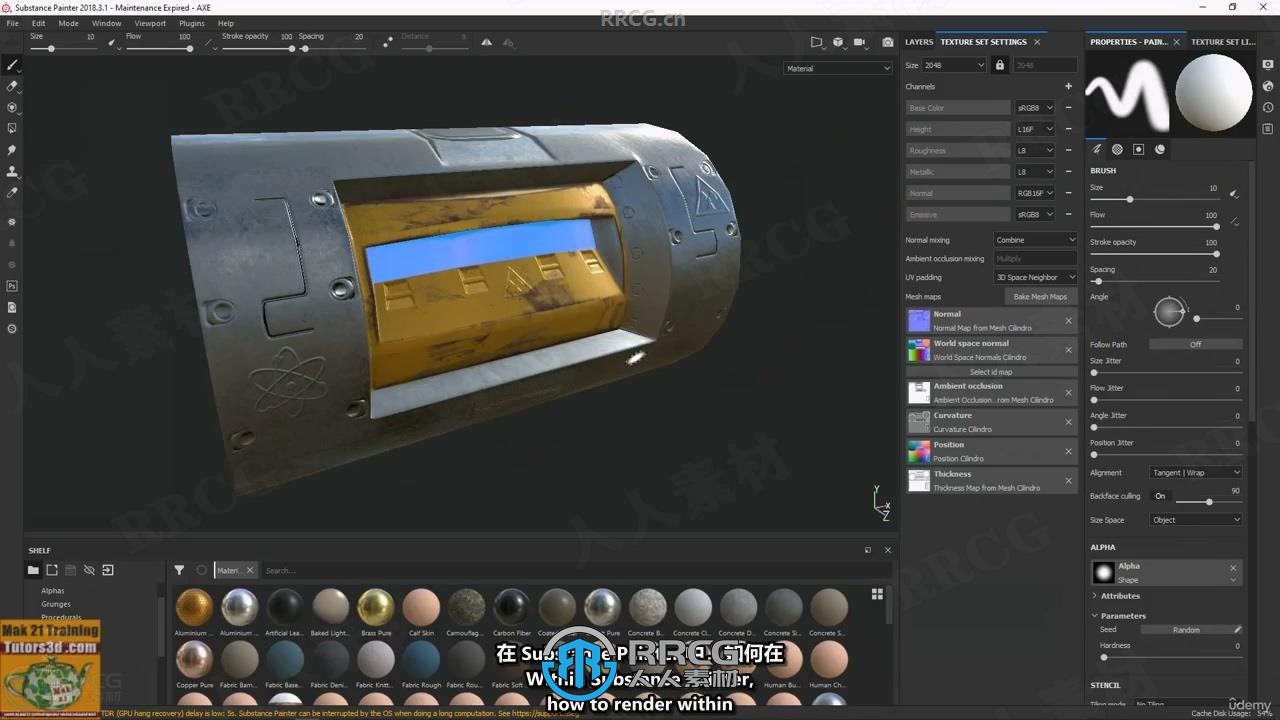Open the texture Size 2048 dropdown
1280x720 pixels.
pyautogui.click(x=955, y=65)
